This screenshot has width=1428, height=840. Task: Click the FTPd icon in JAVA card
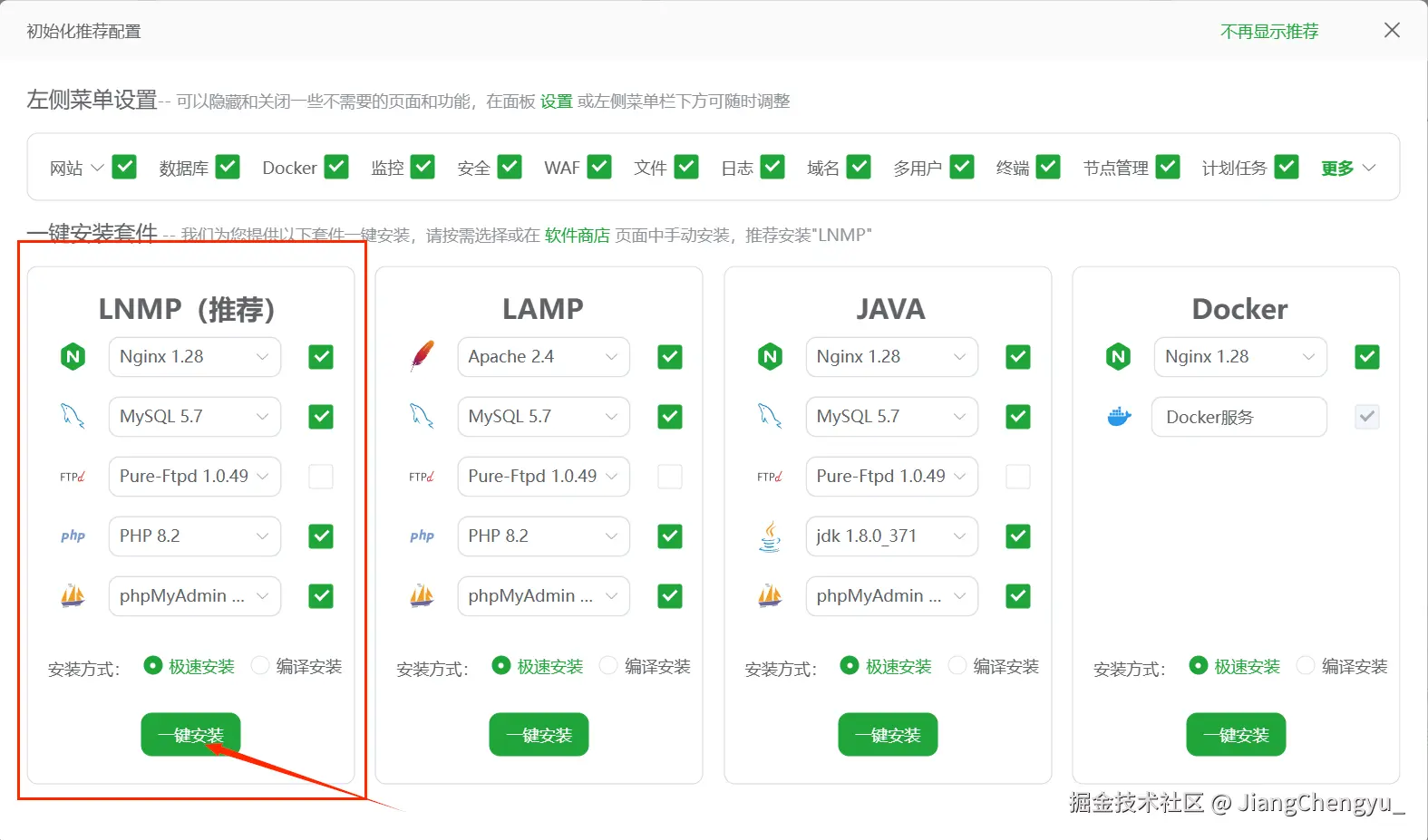[x=770, y=477]
